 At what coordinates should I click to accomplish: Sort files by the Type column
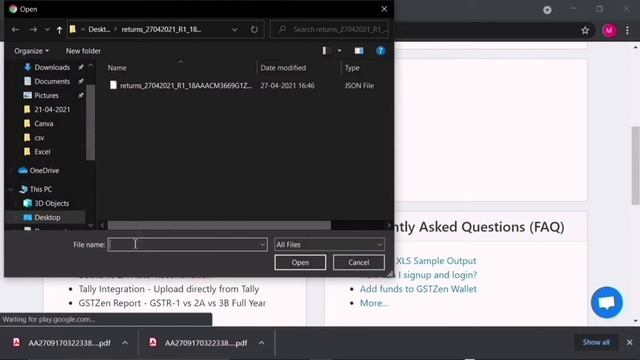[352, 68]
